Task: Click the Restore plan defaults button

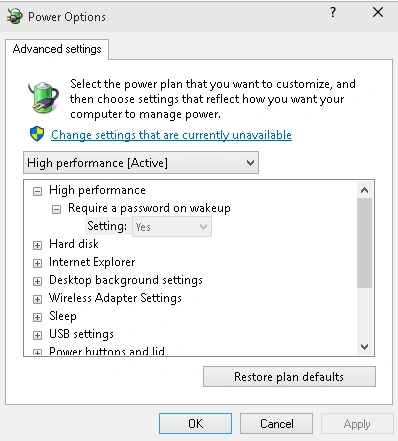Action: tap(289, 377)
